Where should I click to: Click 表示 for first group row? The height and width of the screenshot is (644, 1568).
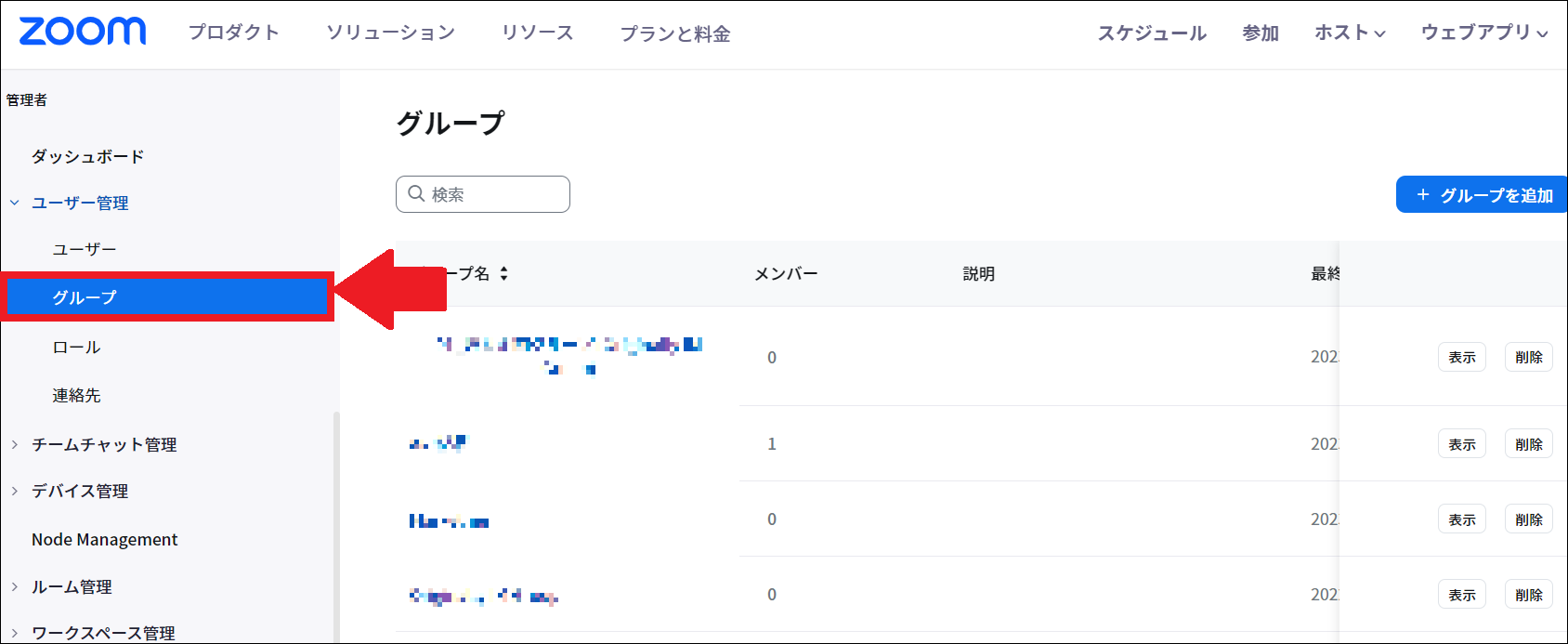[x=1462, y=357]
